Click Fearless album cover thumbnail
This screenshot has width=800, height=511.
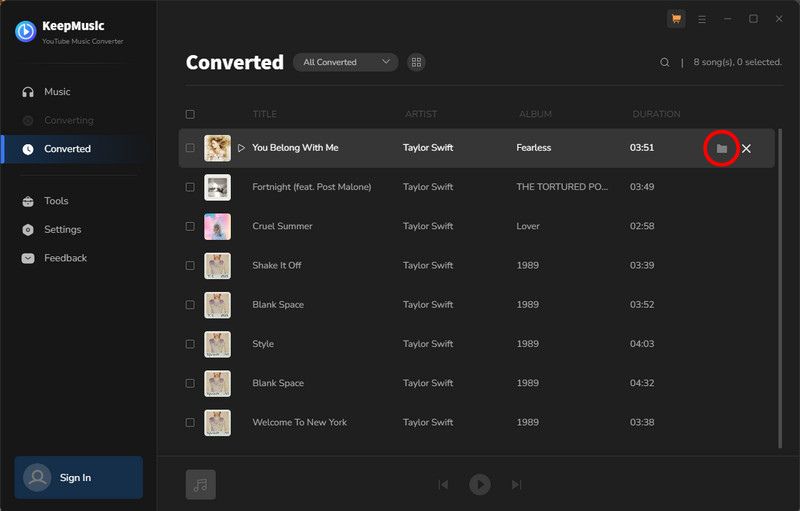coord(217,148)
